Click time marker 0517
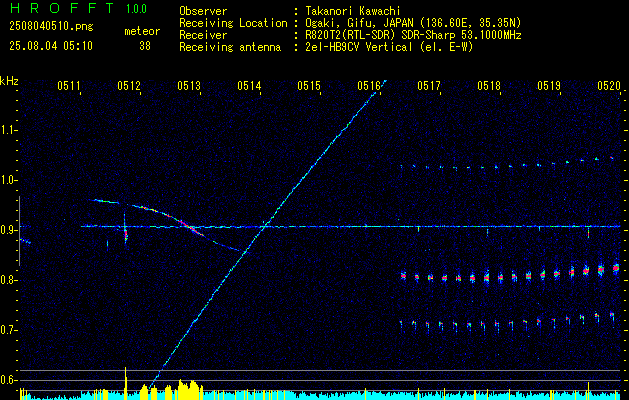 click(x=429, y=86)
